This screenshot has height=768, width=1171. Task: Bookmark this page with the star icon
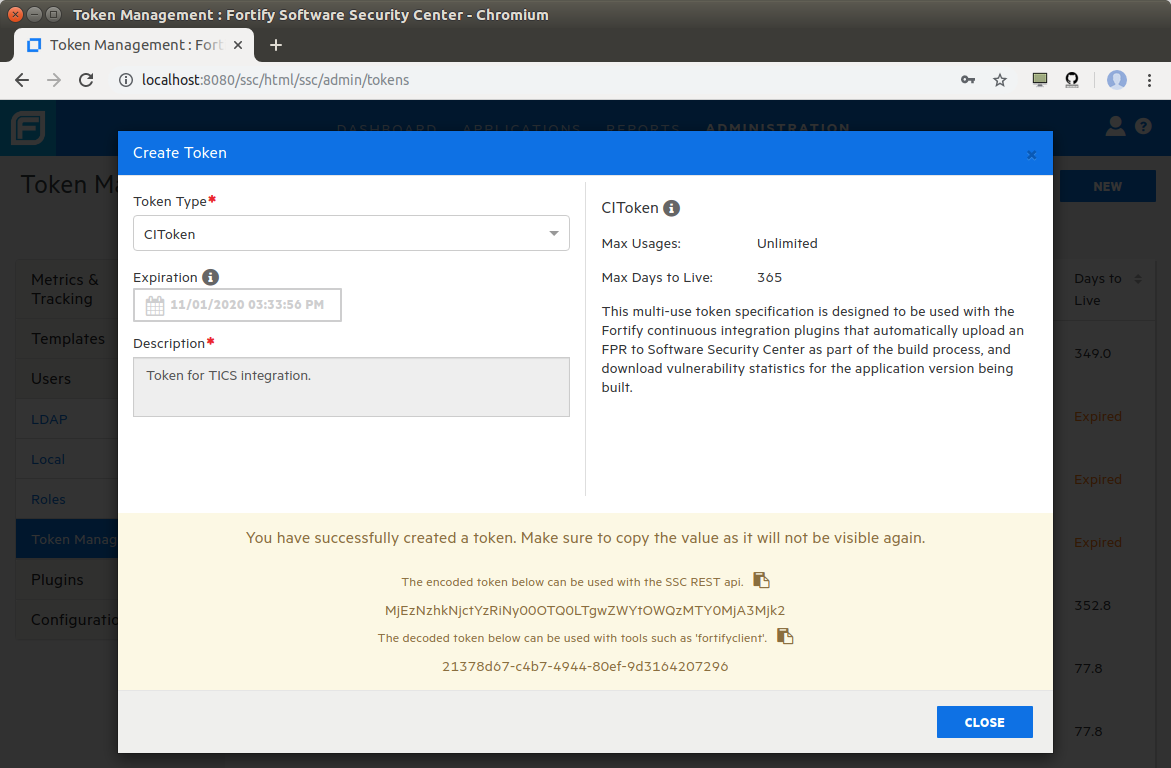(x=1000, y=80)
